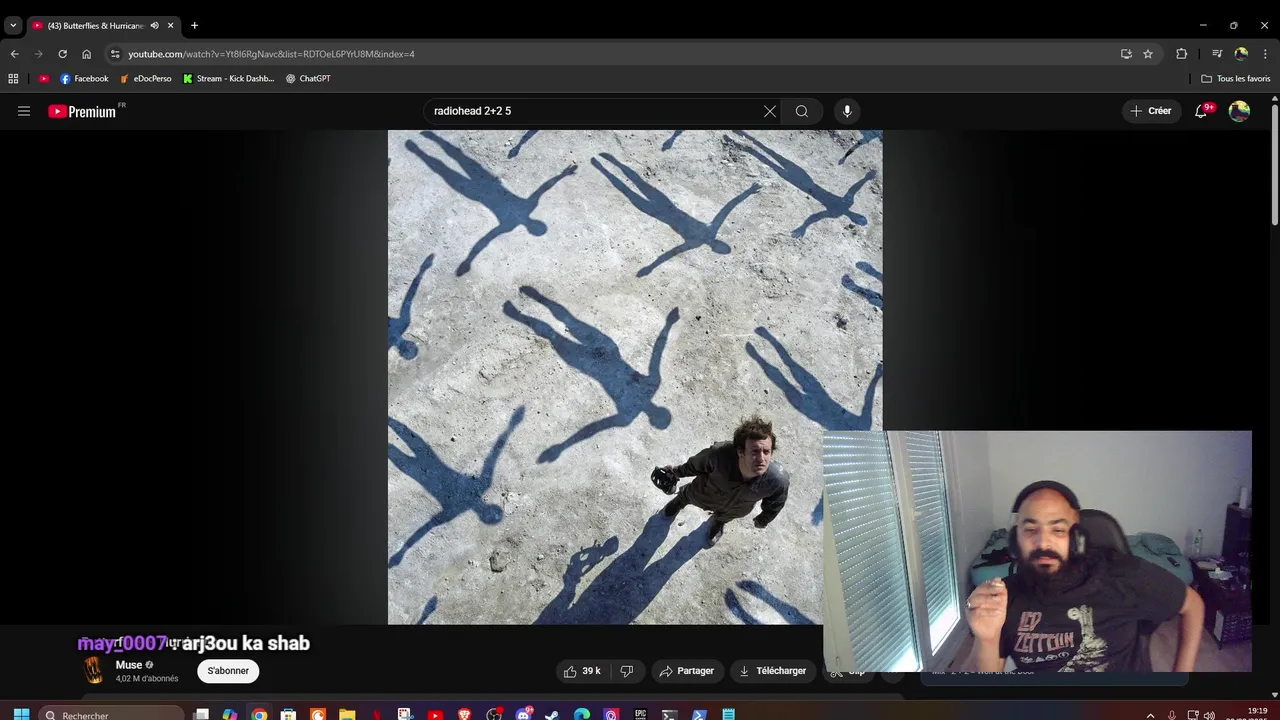This screenshot has height=720, width=1280.
Task: Expand the tab search dropdown arrow
Action: click(x=13, y=25)
